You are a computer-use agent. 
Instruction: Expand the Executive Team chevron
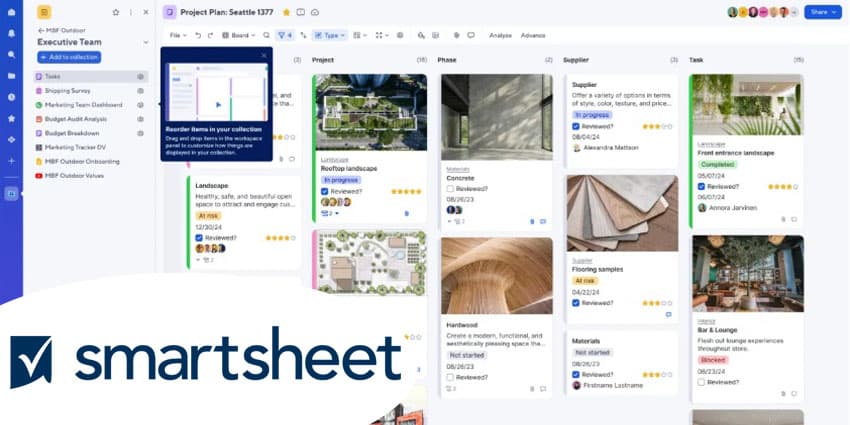pyautogui.click(x=146, y=42)
